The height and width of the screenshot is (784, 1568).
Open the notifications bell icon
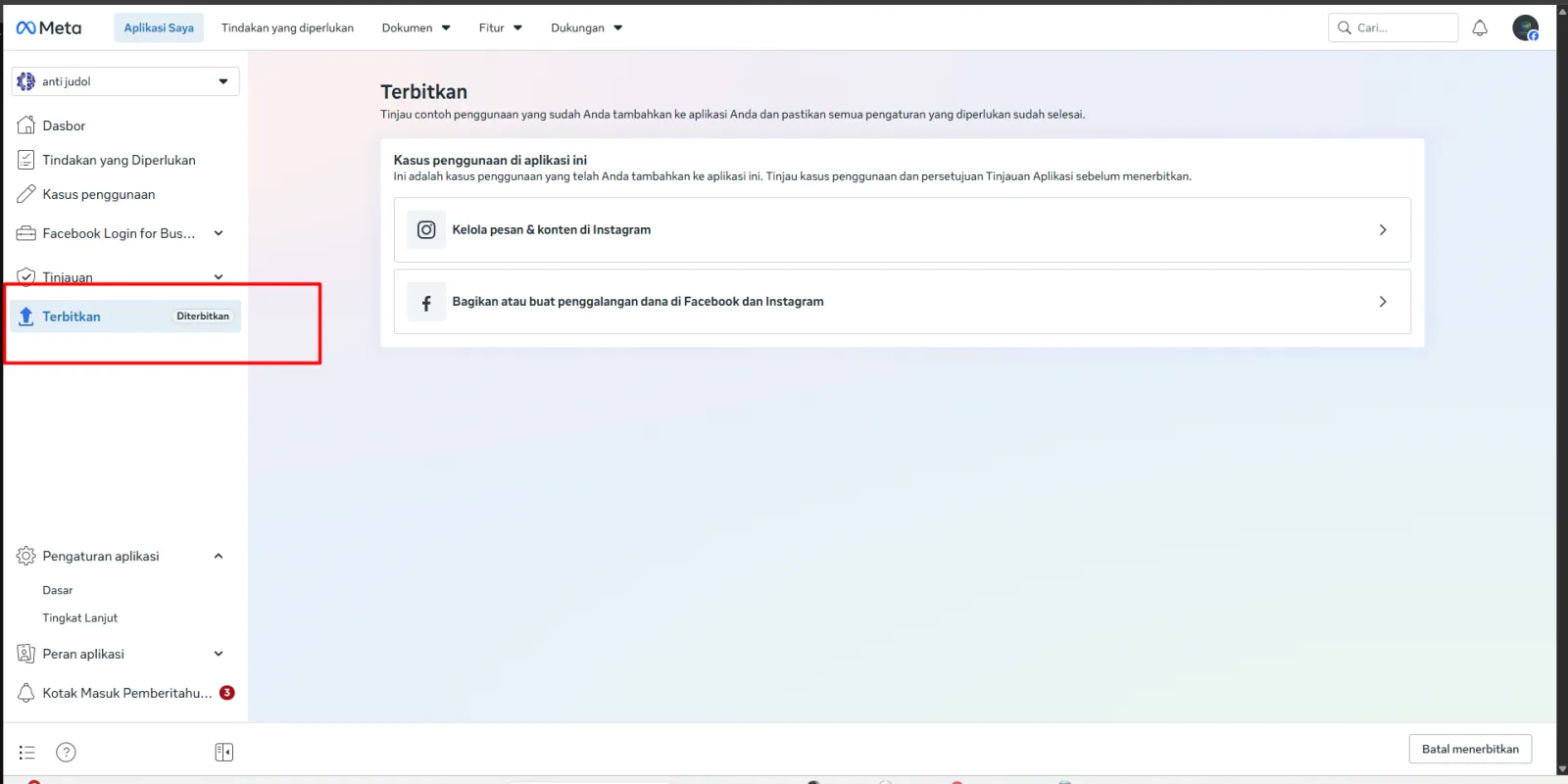(x=1480, y=27)
